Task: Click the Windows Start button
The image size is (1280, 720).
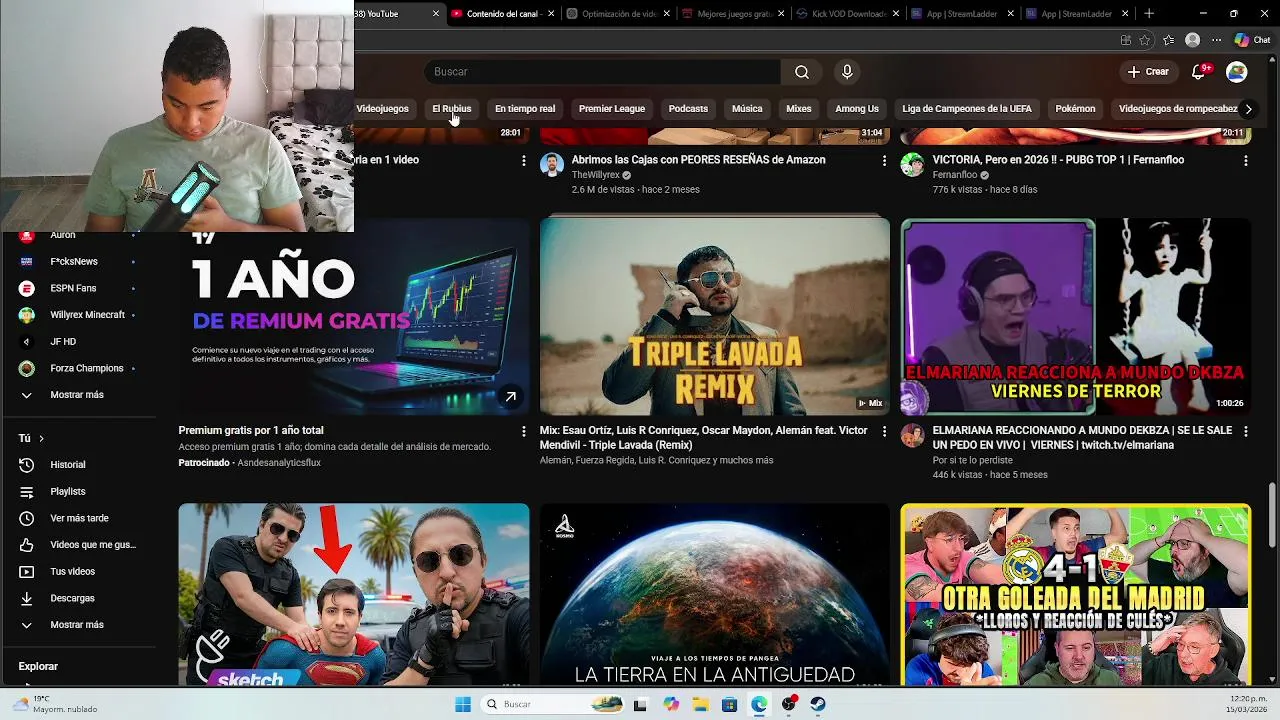Action: click(x=463, y=704)
